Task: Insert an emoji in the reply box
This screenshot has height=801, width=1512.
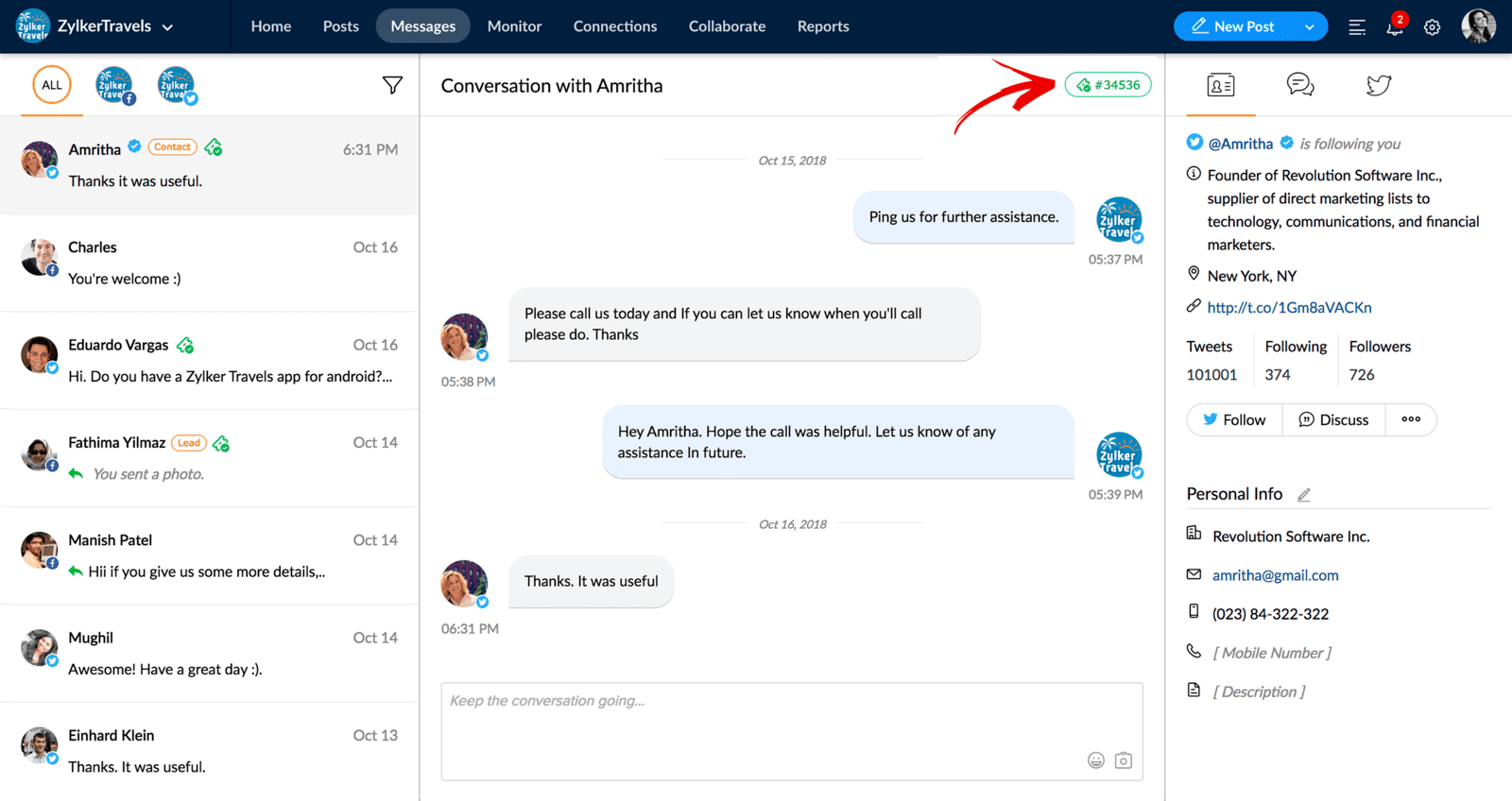Action: click(1096, 760)
